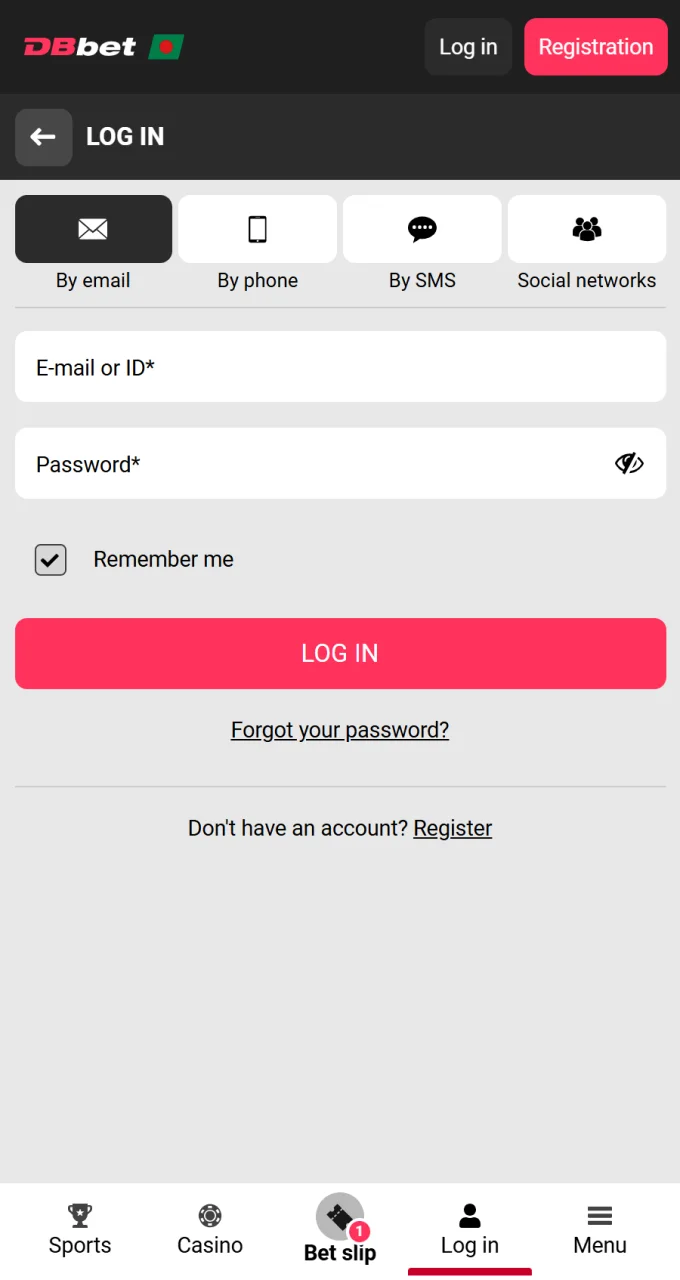This screenshot has width=680, height=1280.
Task: Click the Log in person icon
Action: click(x=469, y=1215)
